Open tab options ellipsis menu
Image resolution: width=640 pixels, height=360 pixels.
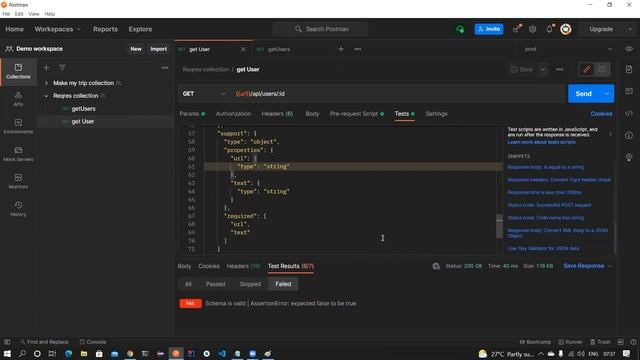[358, 49]
